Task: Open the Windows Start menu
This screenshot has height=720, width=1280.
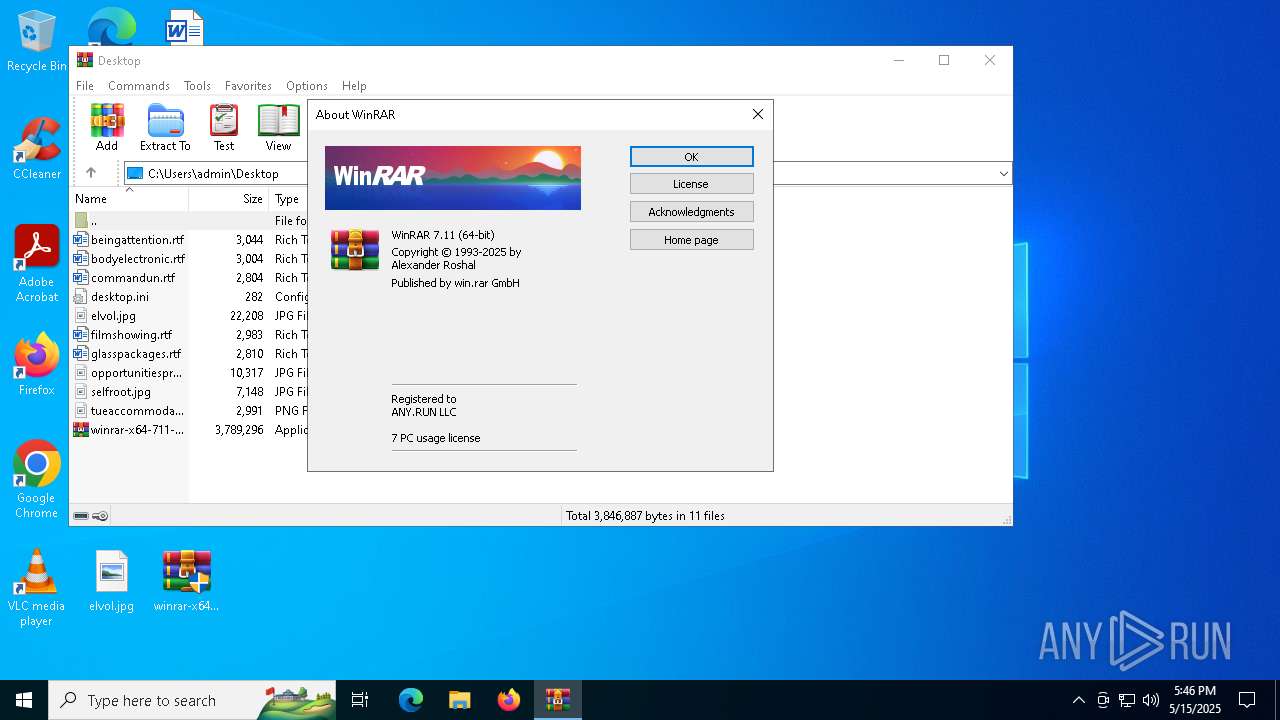Action: pos(24,700)
